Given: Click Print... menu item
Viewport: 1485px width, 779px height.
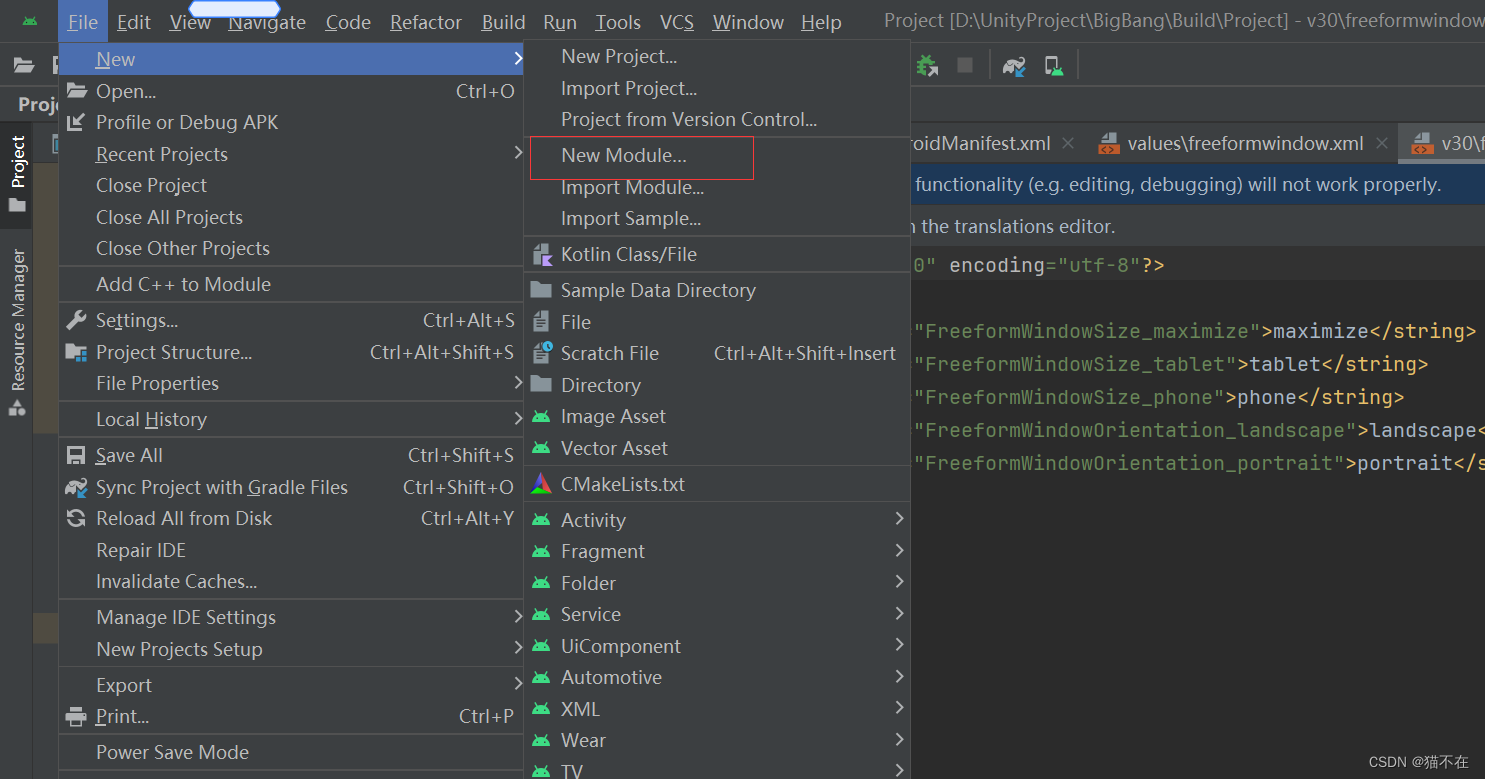Looking at the screenshot, I should tap(292, 716).
